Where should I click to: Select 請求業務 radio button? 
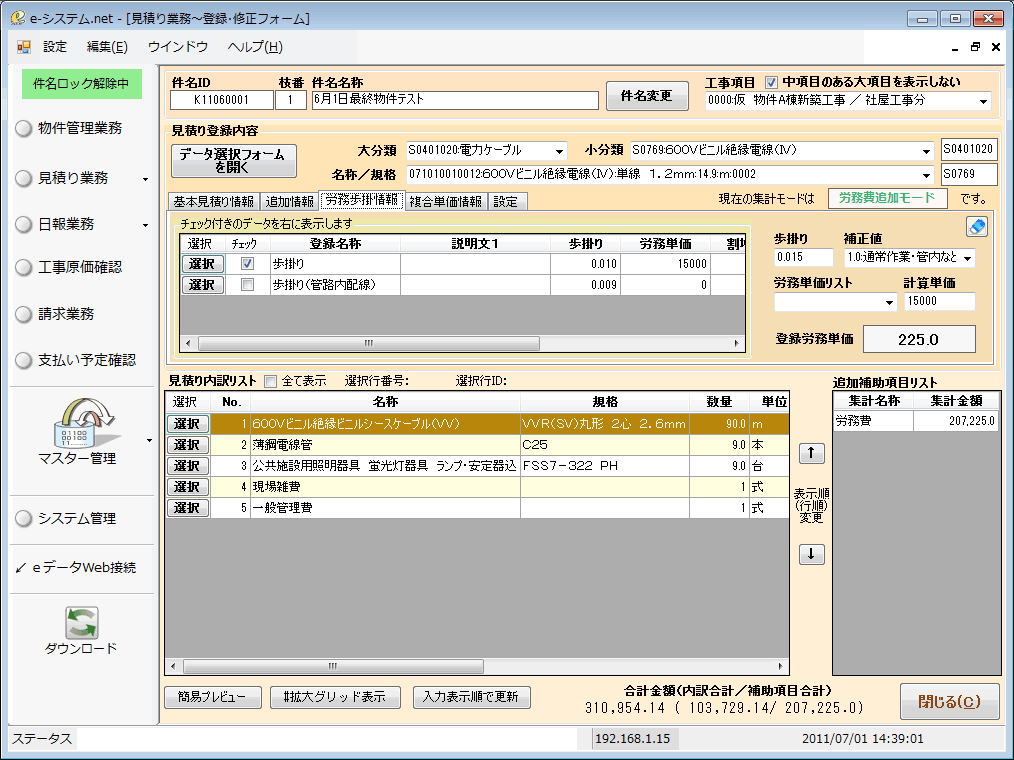coord(24,314)
